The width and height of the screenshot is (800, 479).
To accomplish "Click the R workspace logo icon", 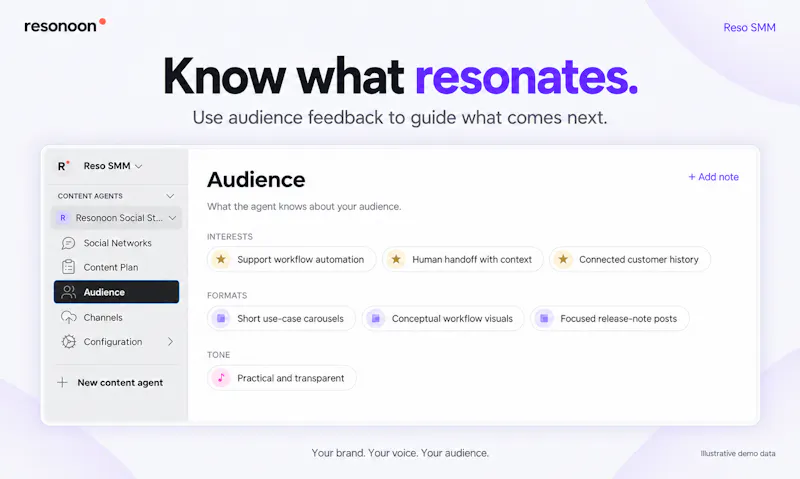I will [63, 166].
